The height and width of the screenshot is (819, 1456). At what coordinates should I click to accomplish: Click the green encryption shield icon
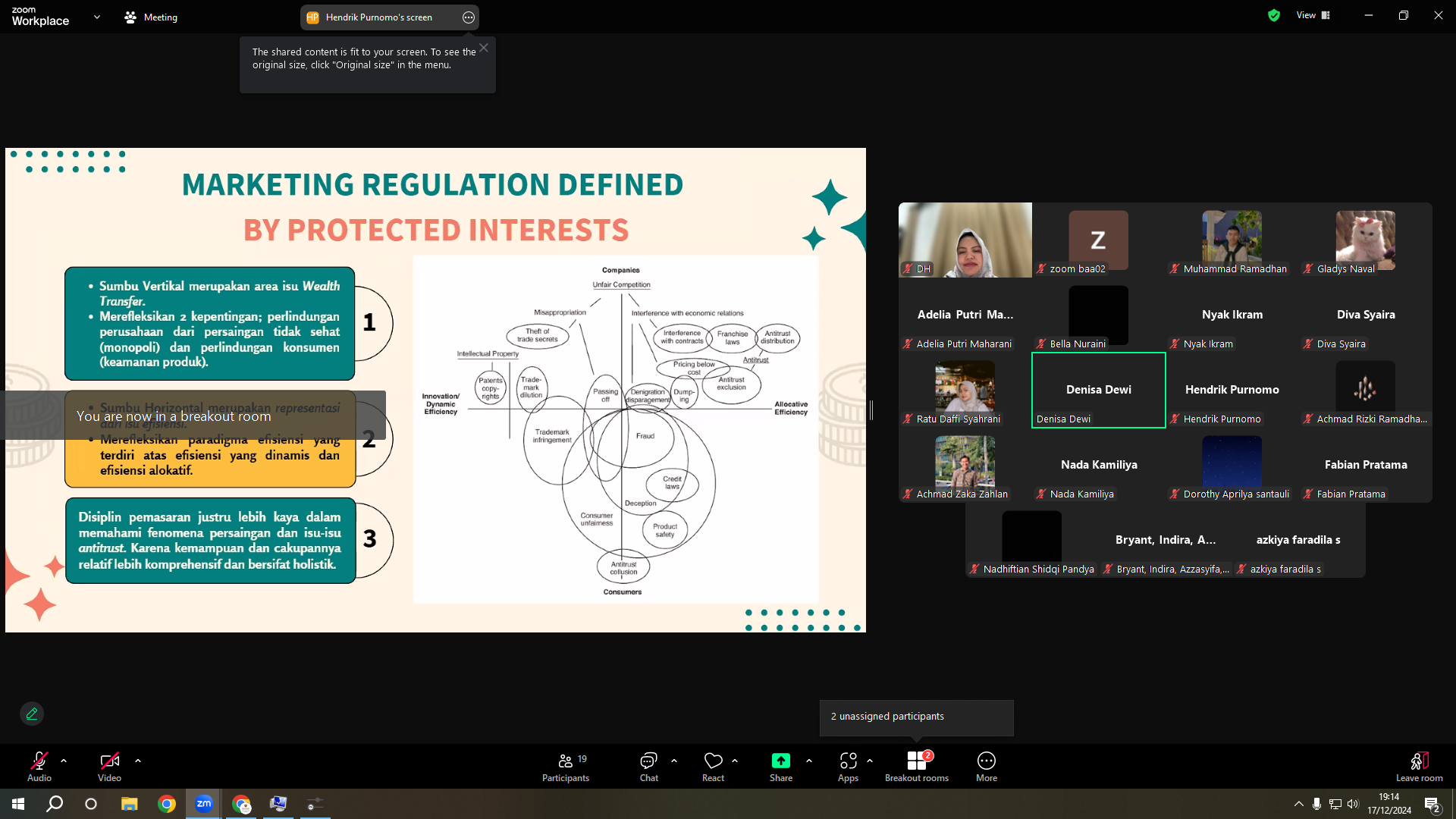click(1274, 15)
